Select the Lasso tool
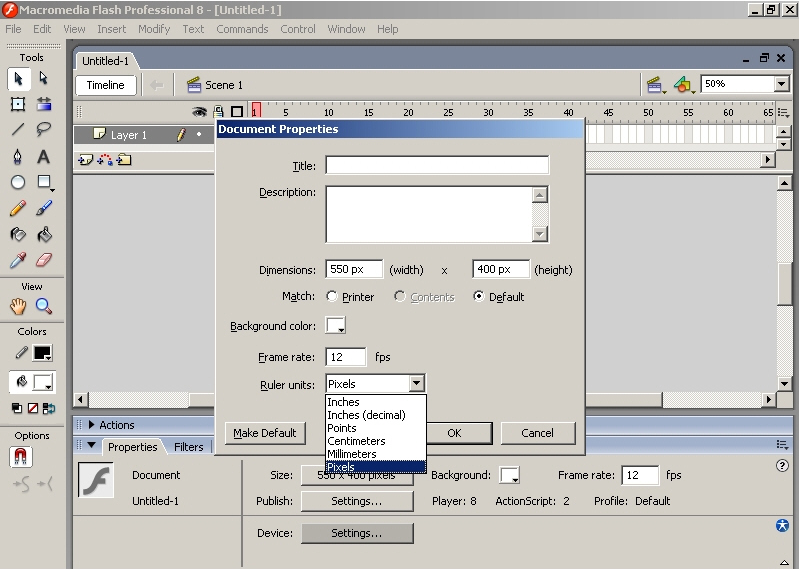The width and height of the screenshot is (800, 571). (x=44, y=130)
